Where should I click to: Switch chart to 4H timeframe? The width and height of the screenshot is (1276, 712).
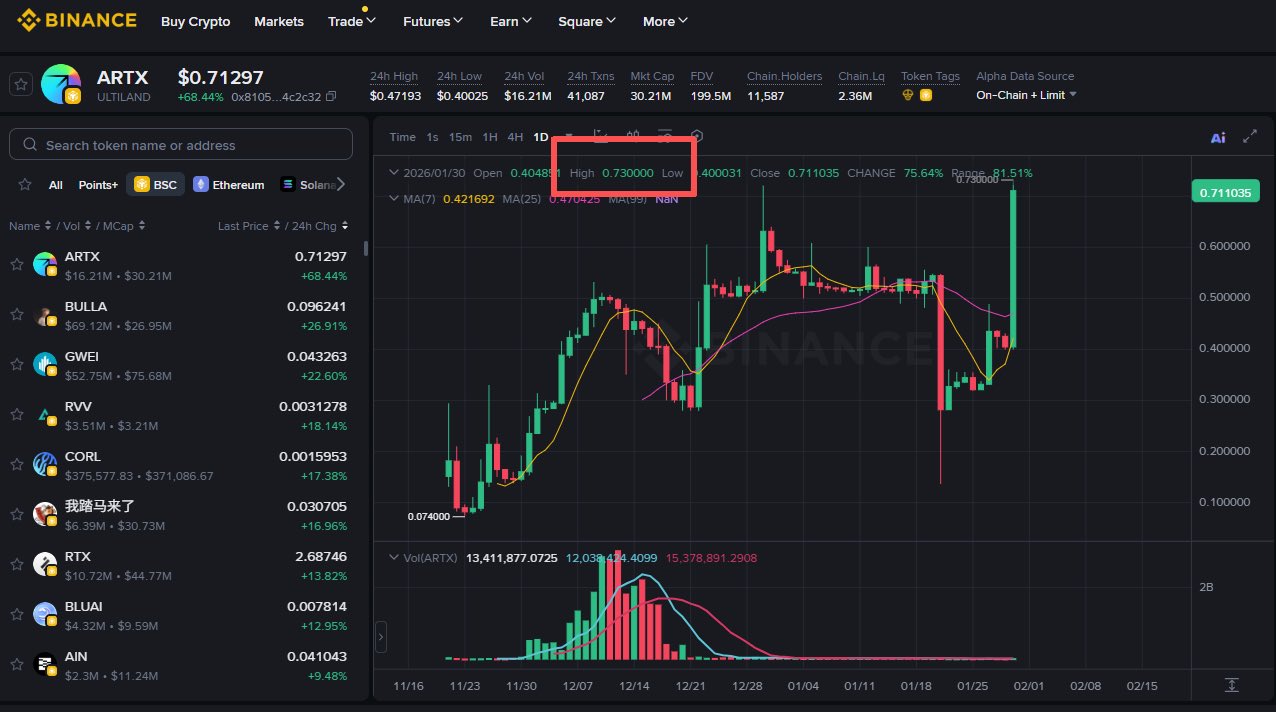515,137
